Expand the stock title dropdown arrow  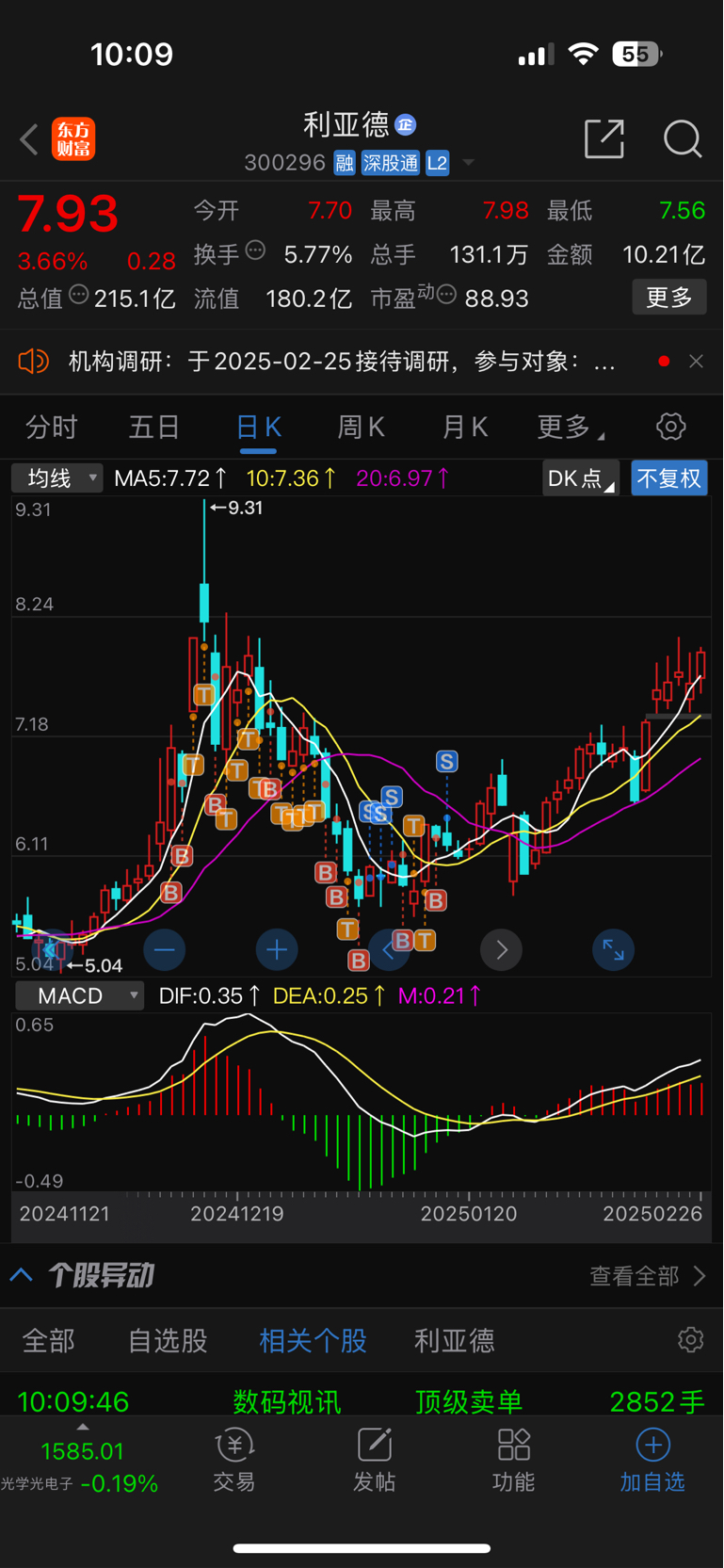(468, 163)
